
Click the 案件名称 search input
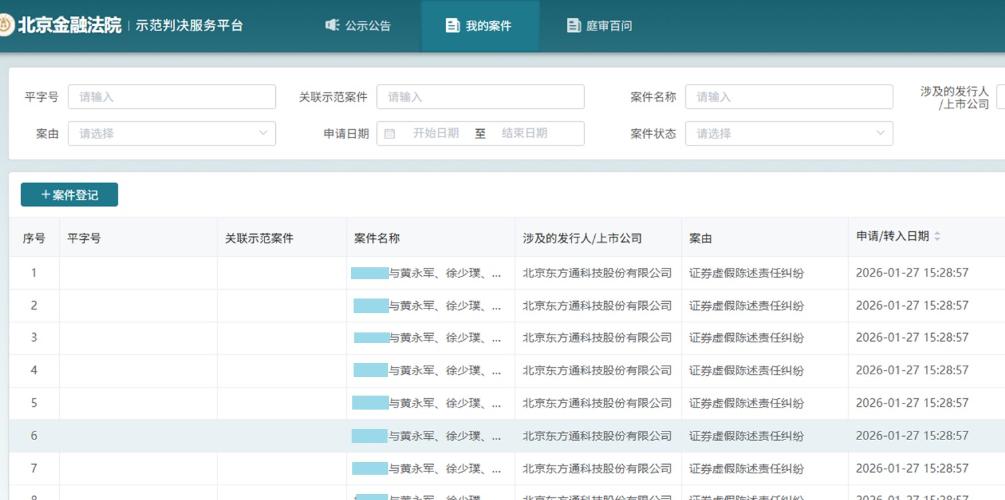pos(788,97)
